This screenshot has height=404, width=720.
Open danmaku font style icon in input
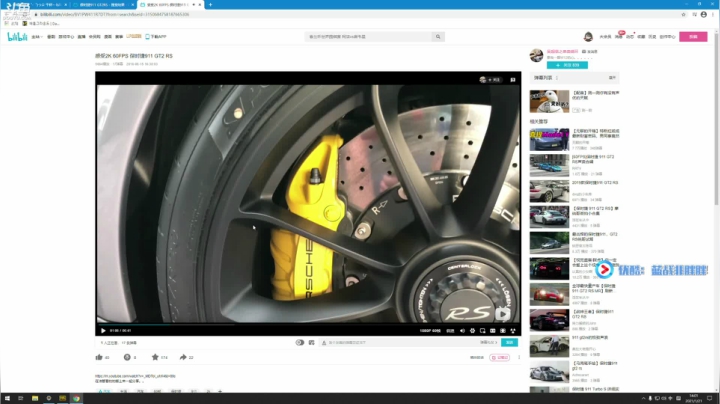click(x=324, y=342)
